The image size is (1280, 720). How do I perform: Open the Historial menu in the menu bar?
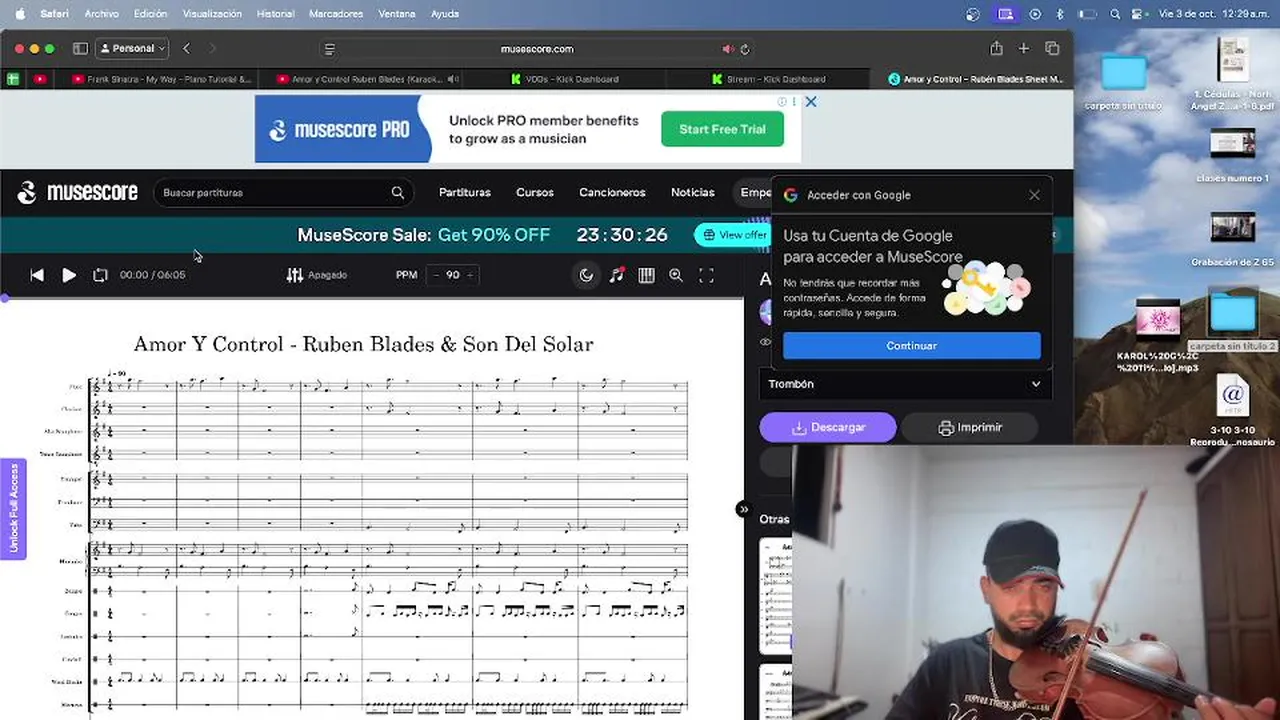[x=276, y=14]
